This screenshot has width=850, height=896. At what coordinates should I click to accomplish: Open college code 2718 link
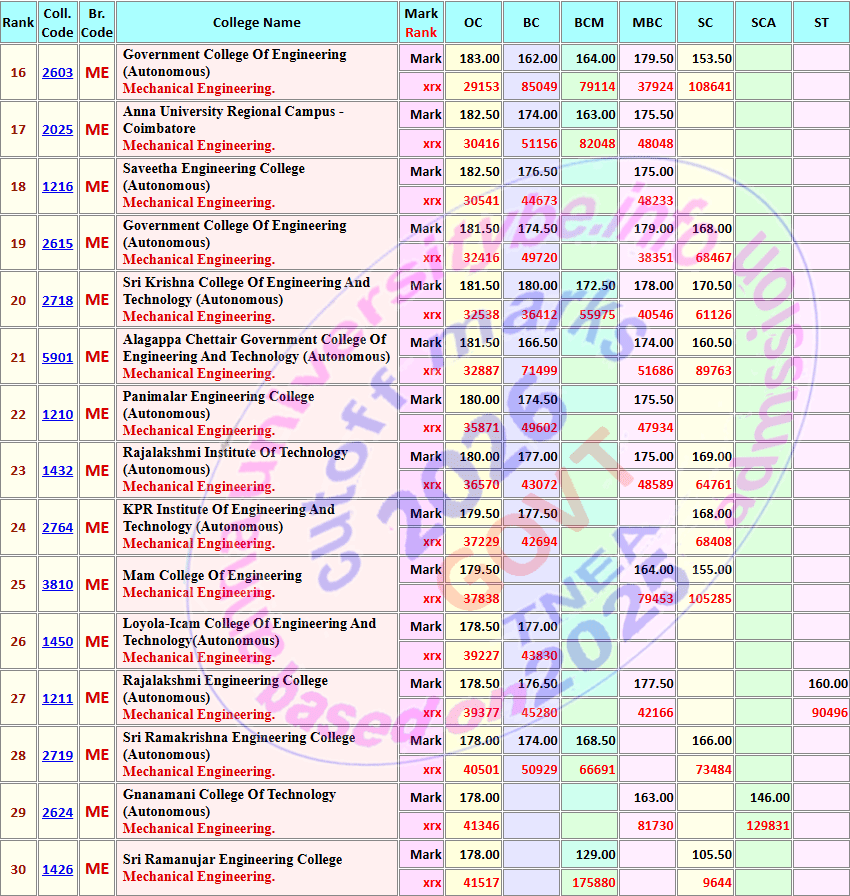click(58, 301)
